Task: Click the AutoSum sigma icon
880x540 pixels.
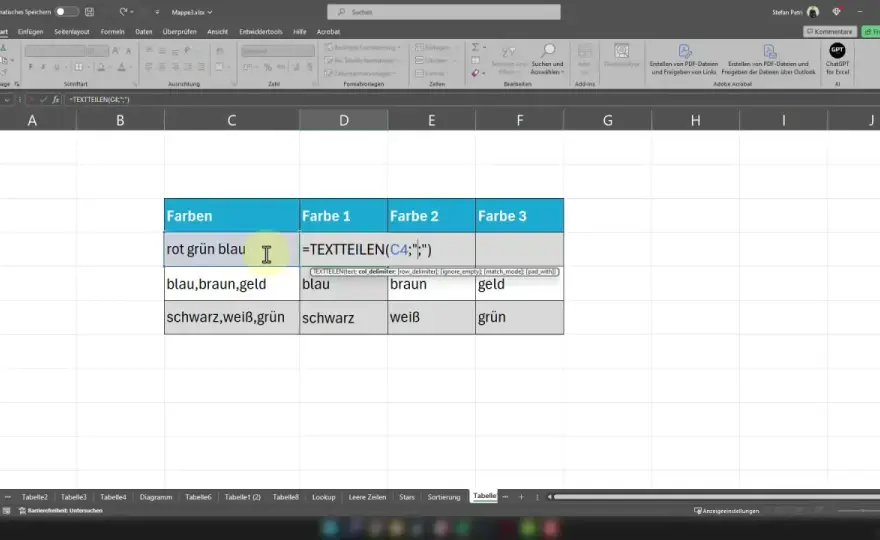Action: tap(475, 47)
